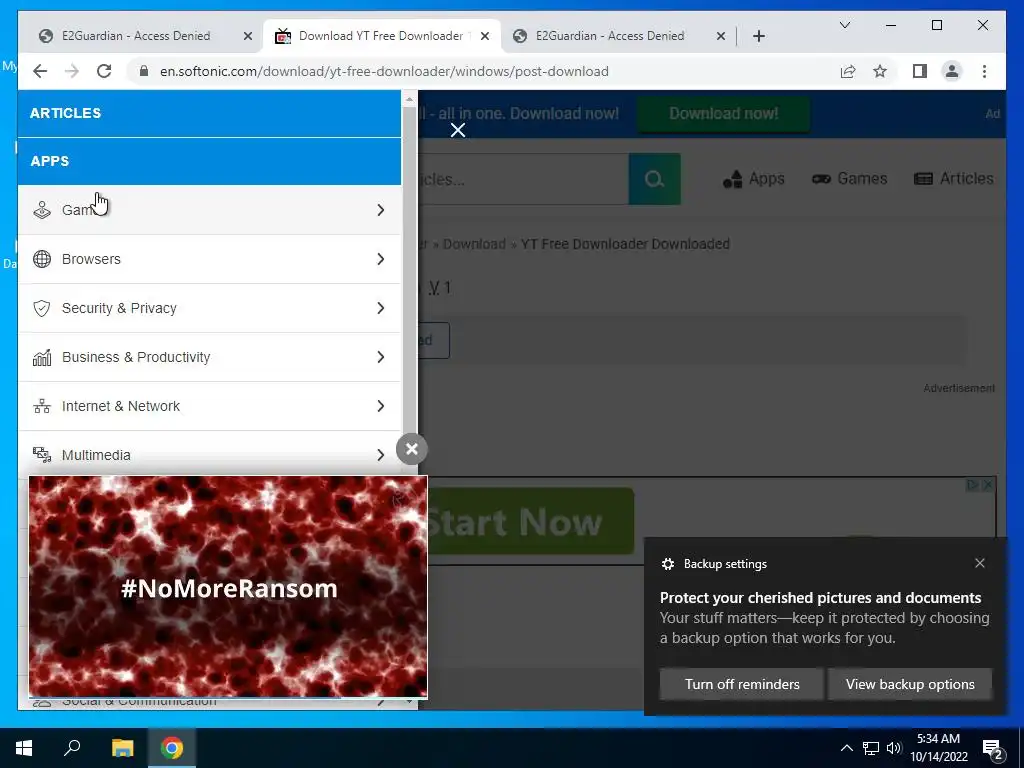Select the Games category row

click(209, 210)
